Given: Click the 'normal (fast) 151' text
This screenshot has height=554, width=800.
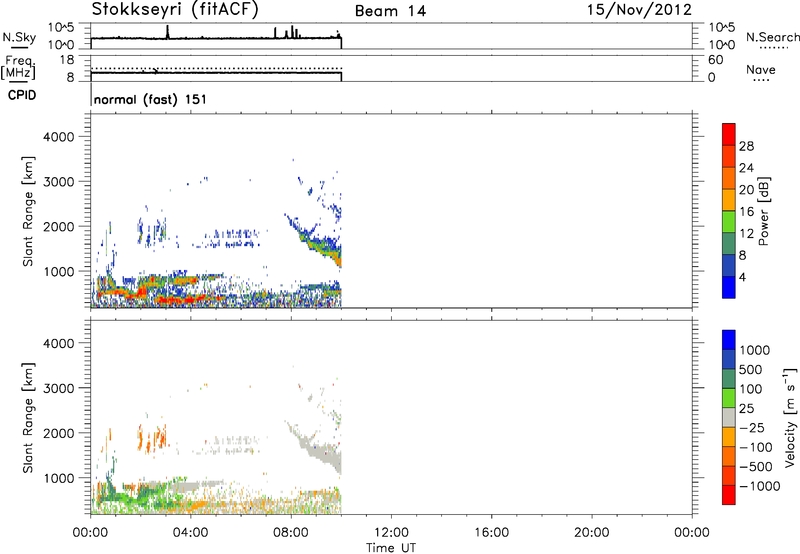Looking at the screenshot, I should 151,99.
